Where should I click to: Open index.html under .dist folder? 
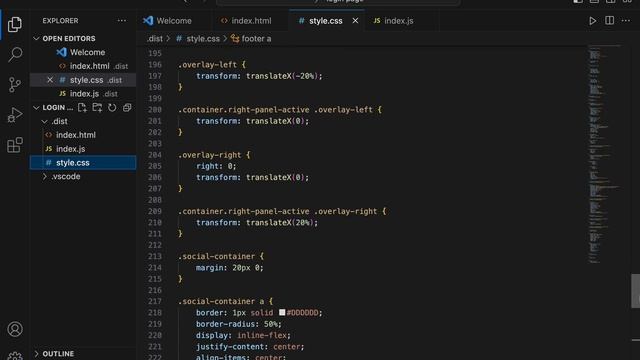(76, 135)
